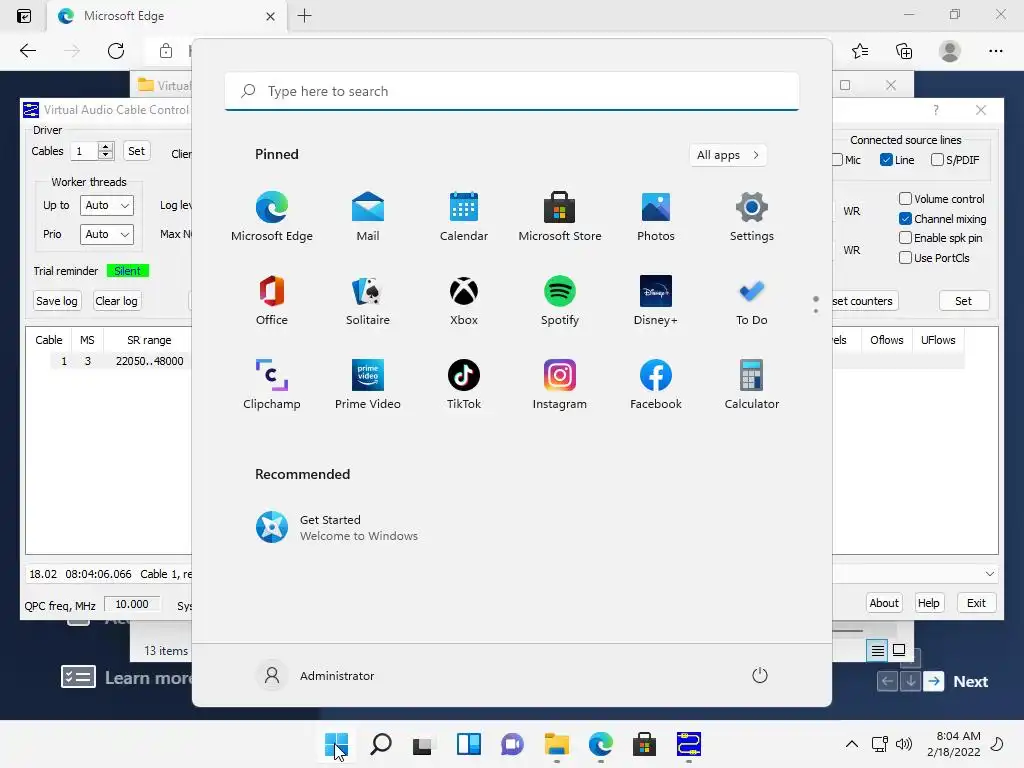Enable the Mic source line checkbox
The width and height of the screenshot is (1024, 768).
tap(838, 159)
